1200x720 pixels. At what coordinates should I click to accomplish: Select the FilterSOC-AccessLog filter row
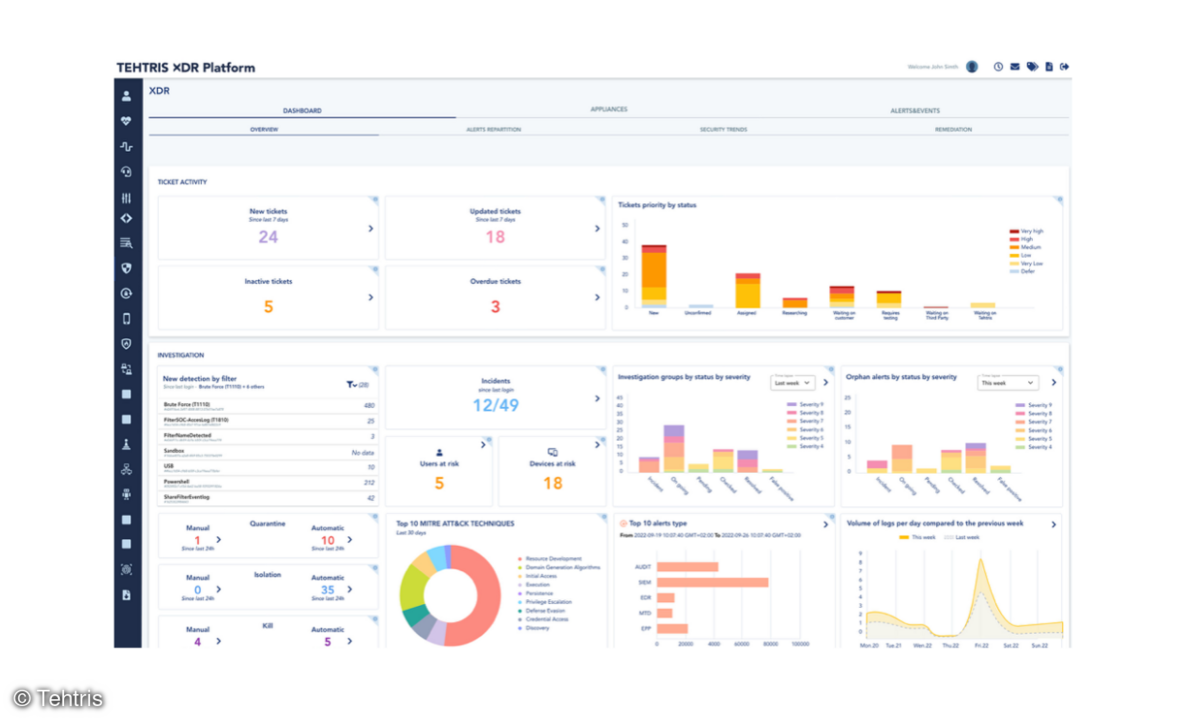click(269, 422)
